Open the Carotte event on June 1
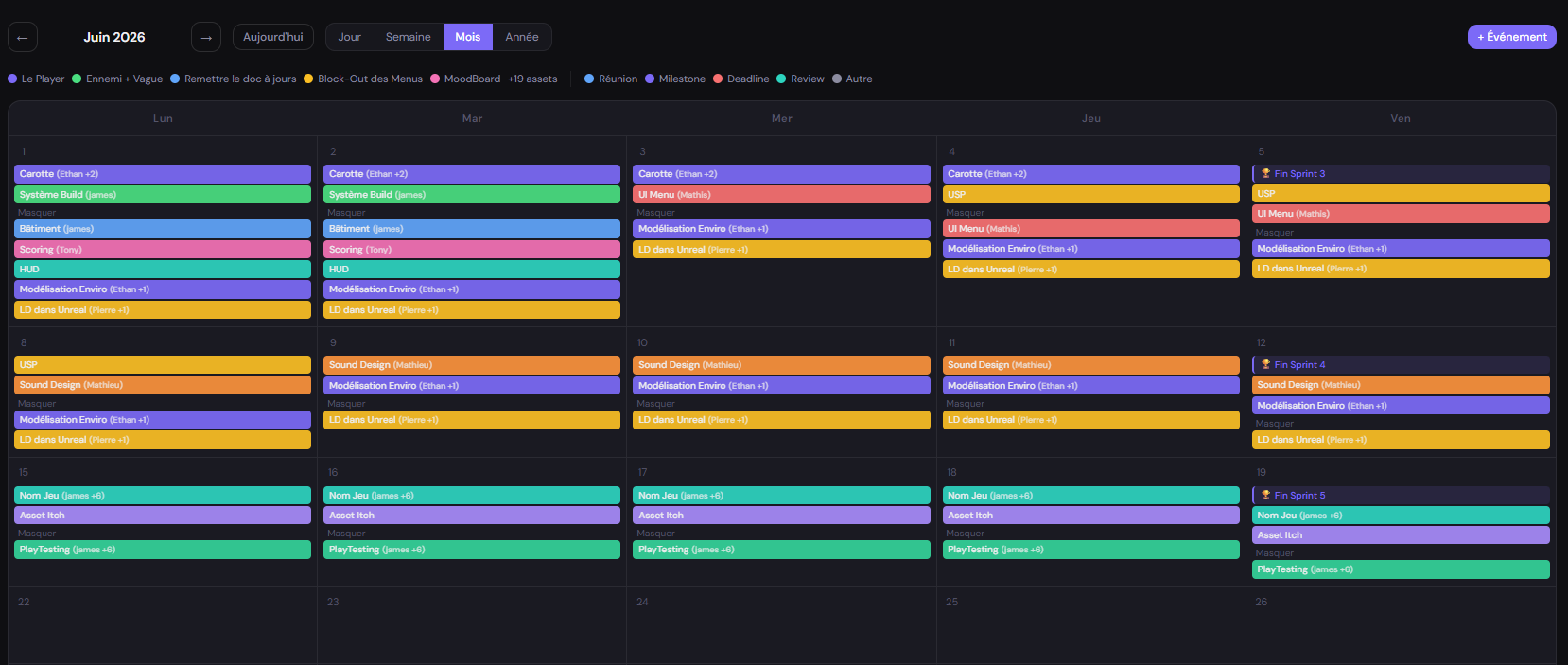1568x665 pixels. pyautogui.click(x=163, y=174)
